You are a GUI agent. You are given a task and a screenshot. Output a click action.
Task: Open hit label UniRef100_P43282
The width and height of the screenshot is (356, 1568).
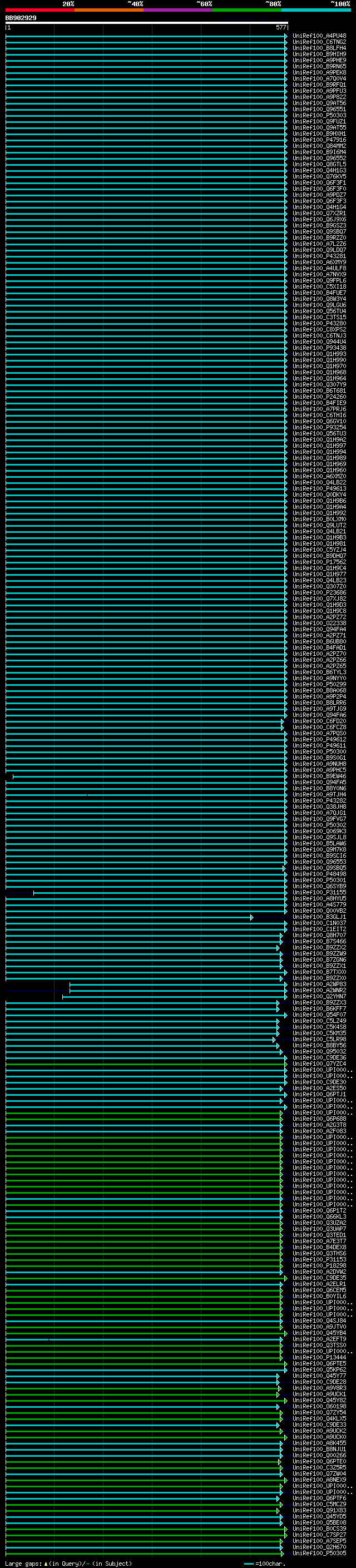coord(319,801)
